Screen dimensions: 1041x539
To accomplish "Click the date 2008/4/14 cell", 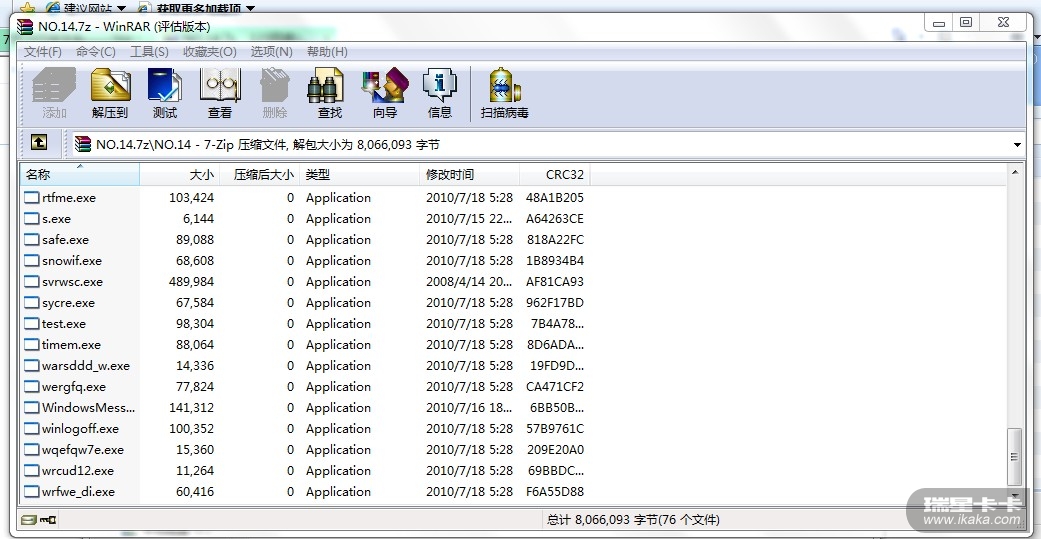I will point(469,281).
